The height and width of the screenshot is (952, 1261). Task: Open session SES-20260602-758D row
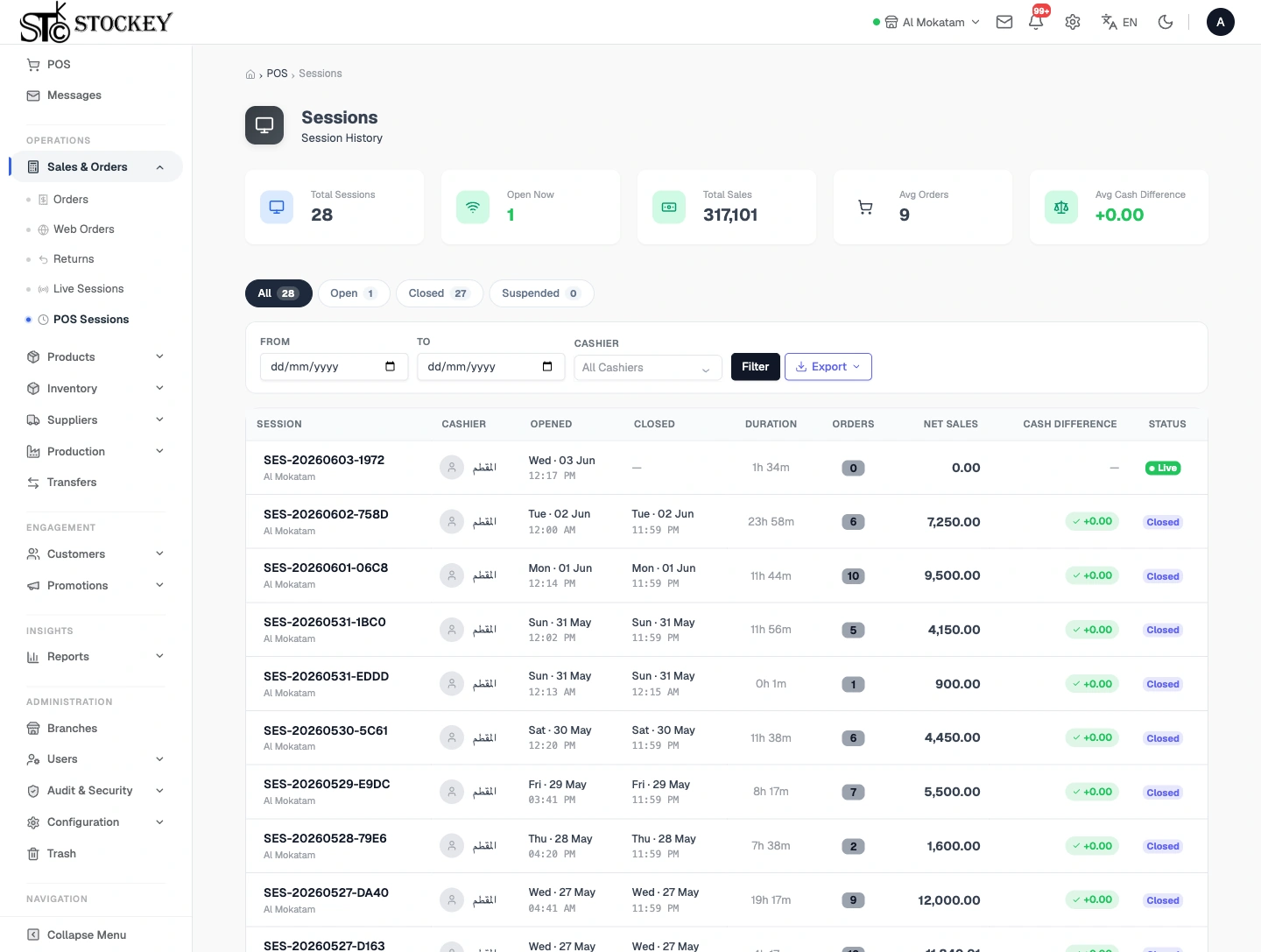(x=727, y=522)
